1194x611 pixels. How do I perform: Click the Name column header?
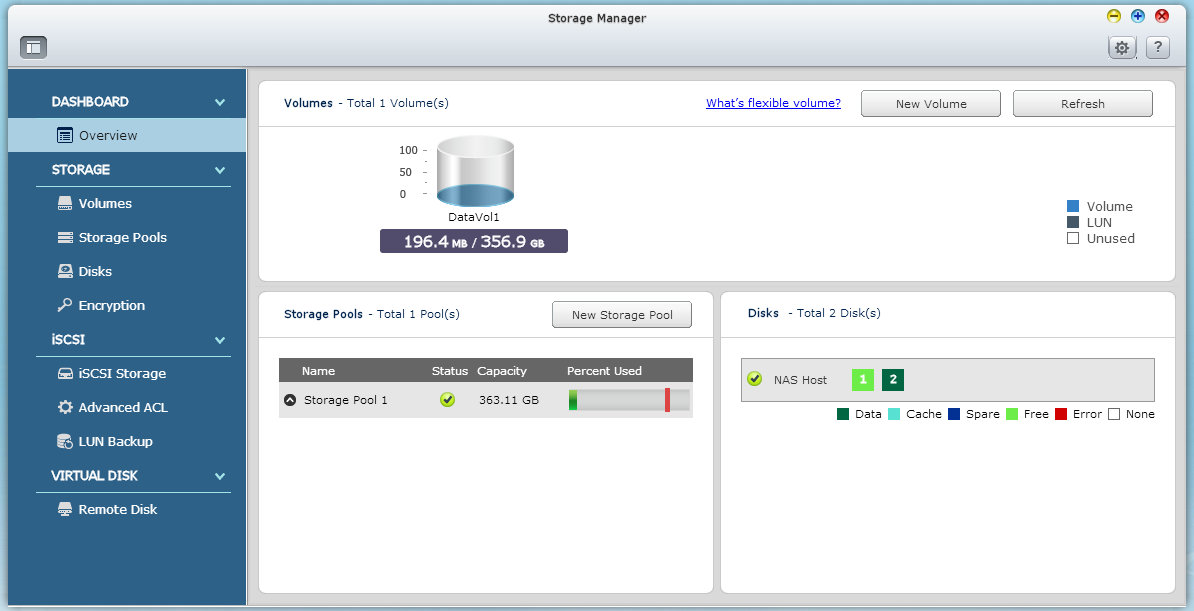[318, 371]
